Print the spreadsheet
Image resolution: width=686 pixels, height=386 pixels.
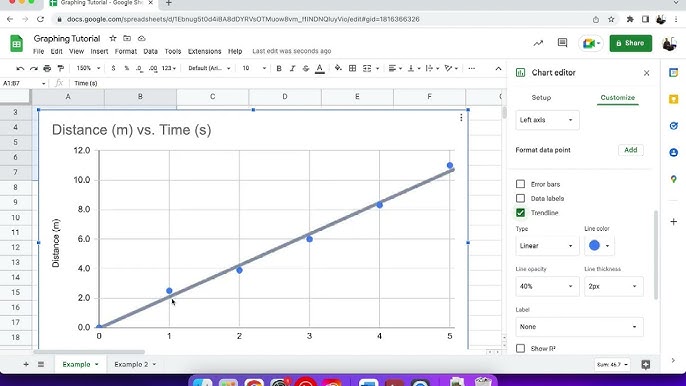(x=47, y=68)
